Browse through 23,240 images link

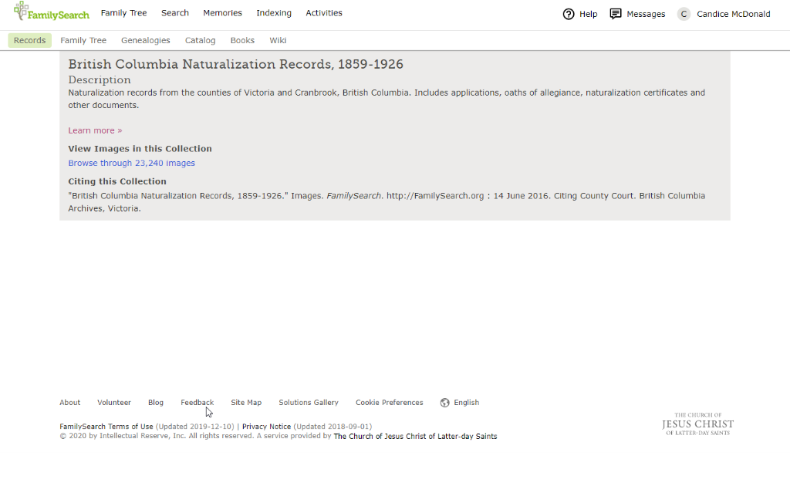(x=131, y=163)
